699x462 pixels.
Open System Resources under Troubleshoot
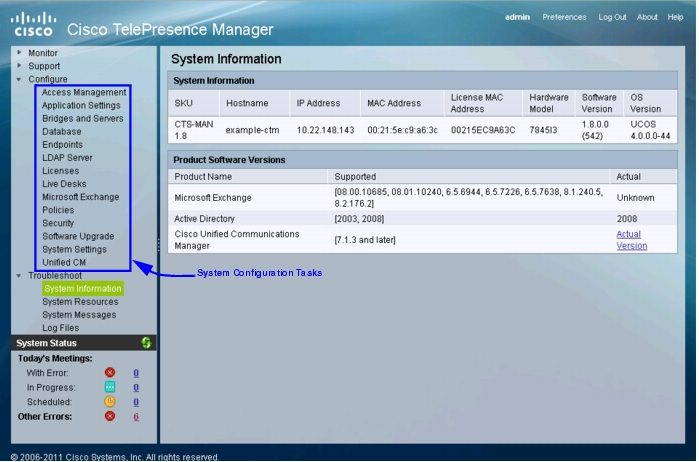point(80,302)
